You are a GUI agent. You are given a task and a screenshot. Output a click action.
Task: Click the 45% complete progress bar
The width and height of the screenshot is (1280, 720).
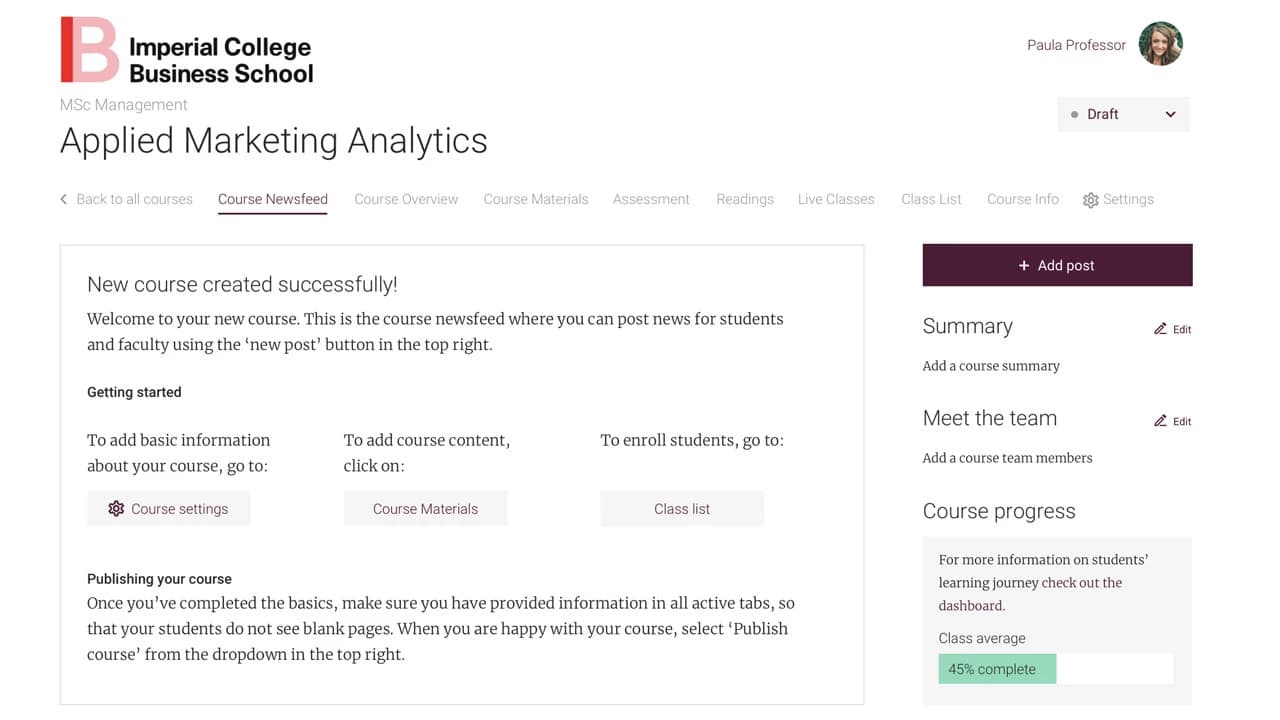point(1056,669)
